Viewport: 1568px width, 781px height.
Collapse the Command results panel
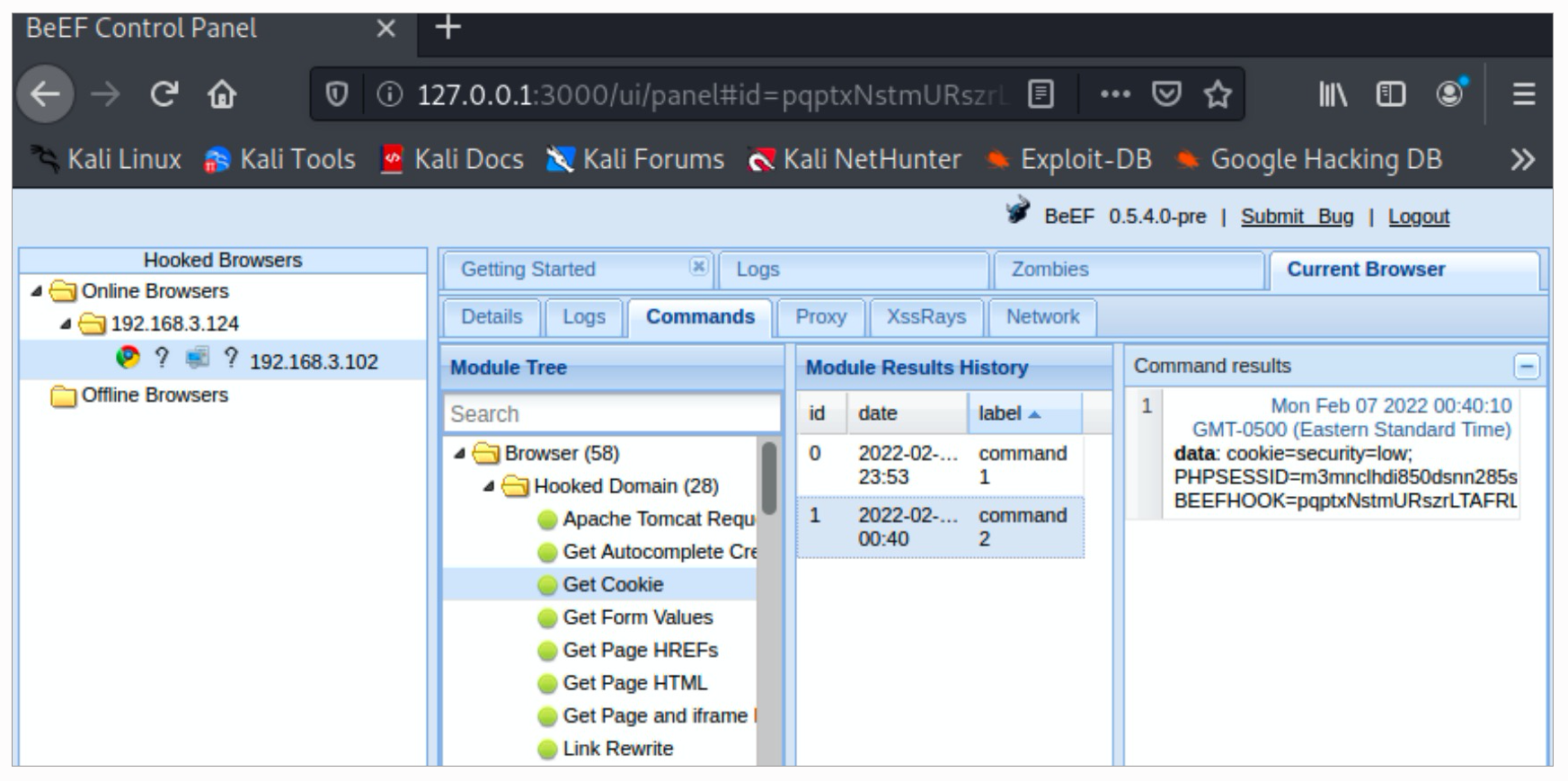[1526, 367]
